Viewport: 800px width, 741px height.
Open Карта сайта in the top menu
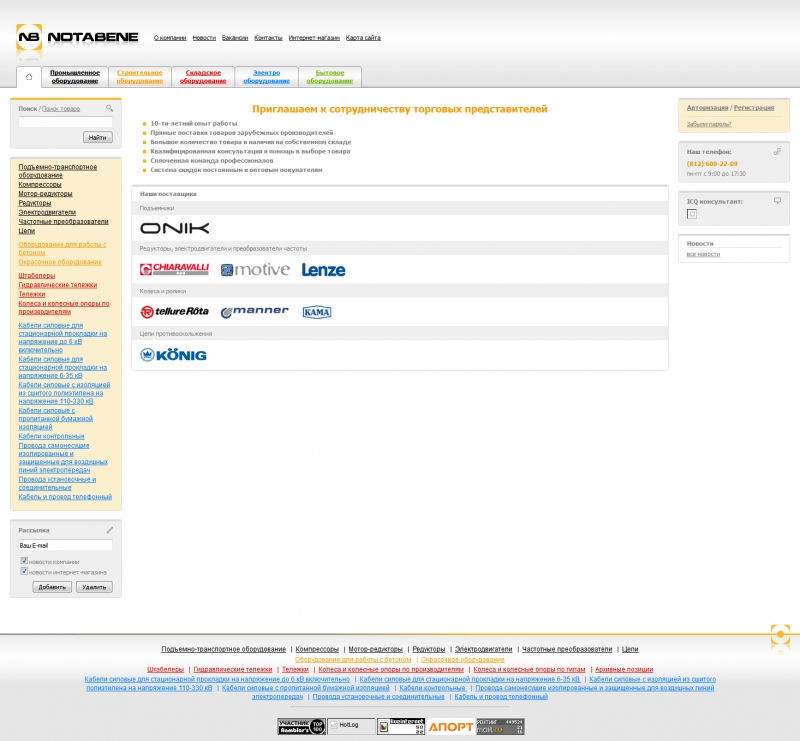coord(363,38)
